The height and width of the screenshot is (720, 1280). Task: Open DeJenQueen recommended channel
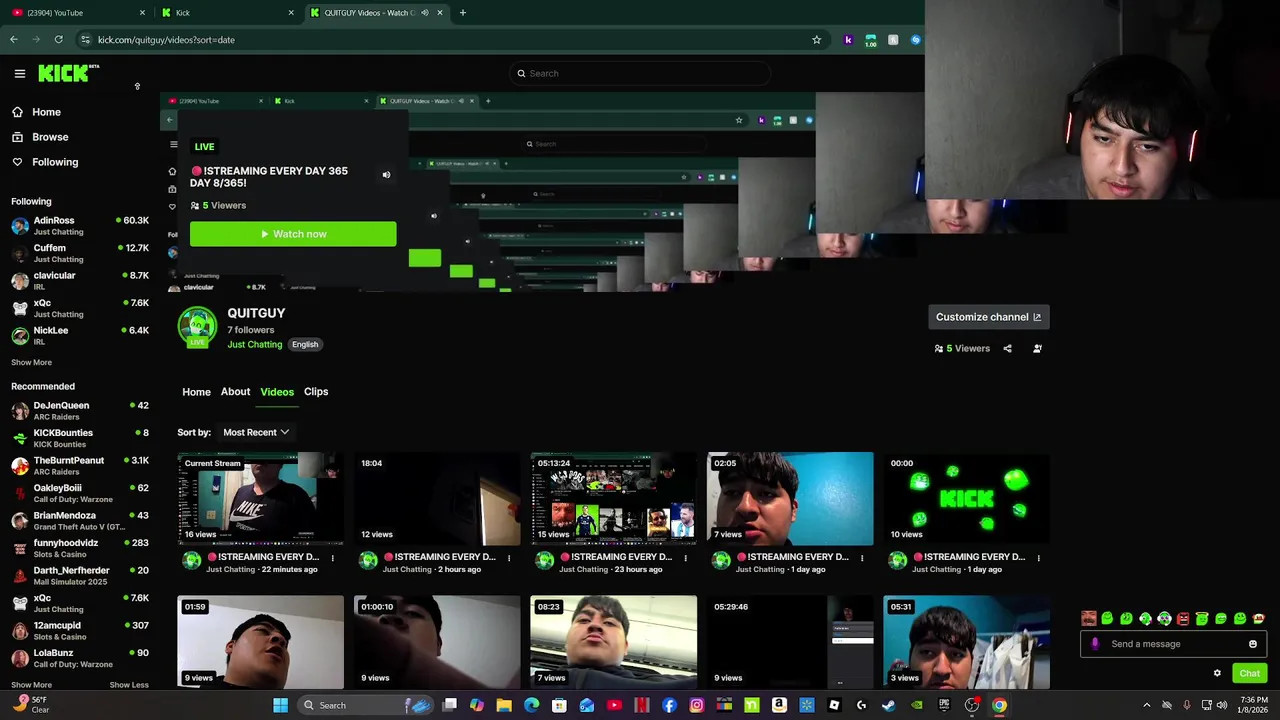80,411
